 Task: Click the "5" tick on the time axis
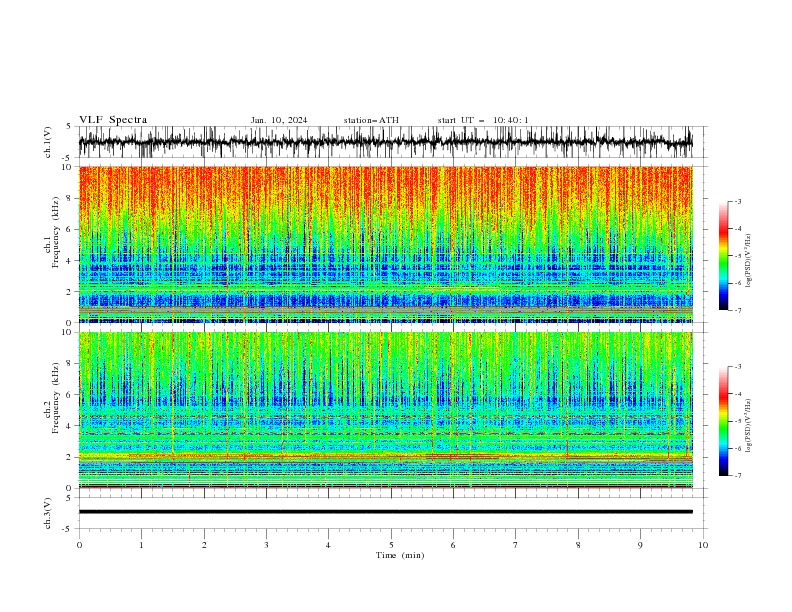point(391,545)
